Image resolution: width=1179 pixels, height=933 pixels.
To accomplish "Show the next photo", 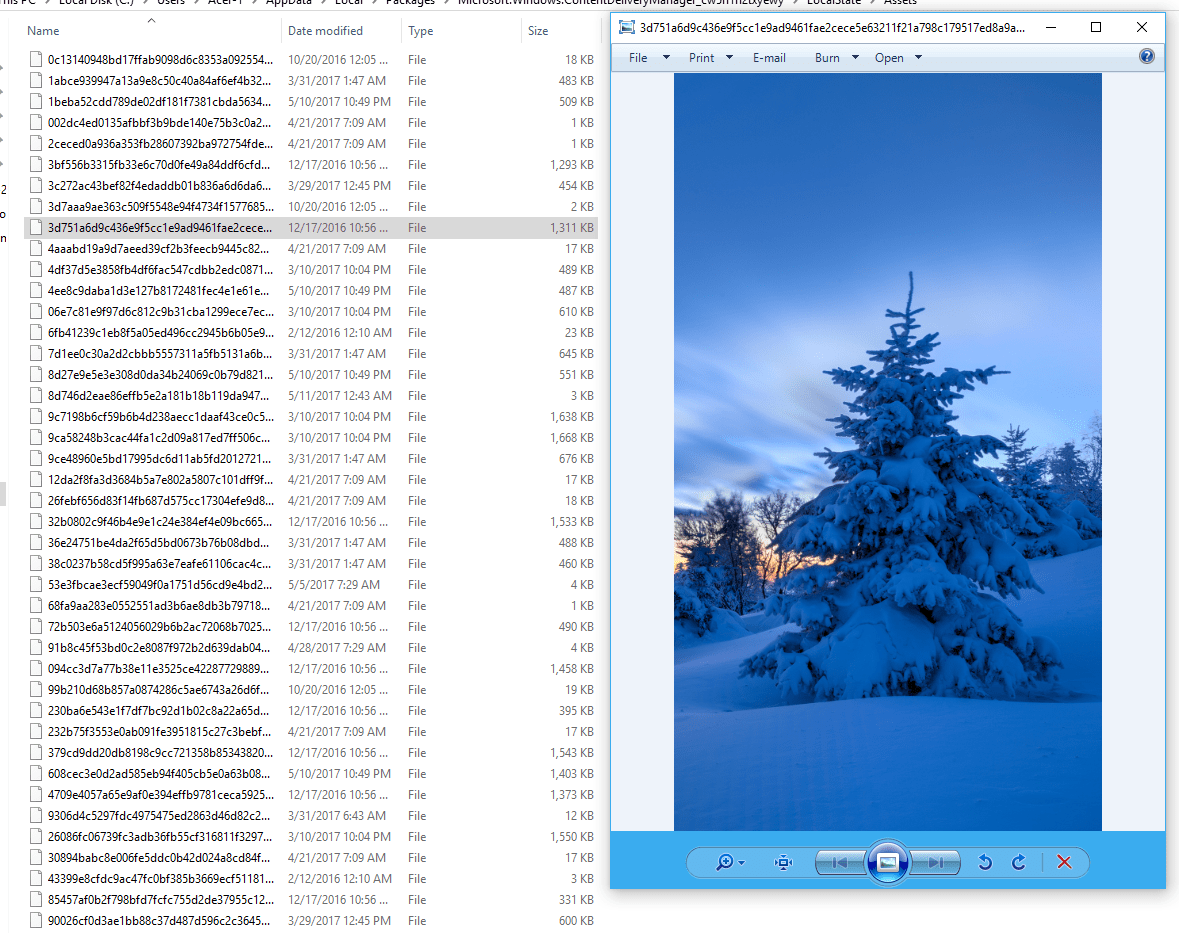I will pyautogui.click(x=935, y=862).
